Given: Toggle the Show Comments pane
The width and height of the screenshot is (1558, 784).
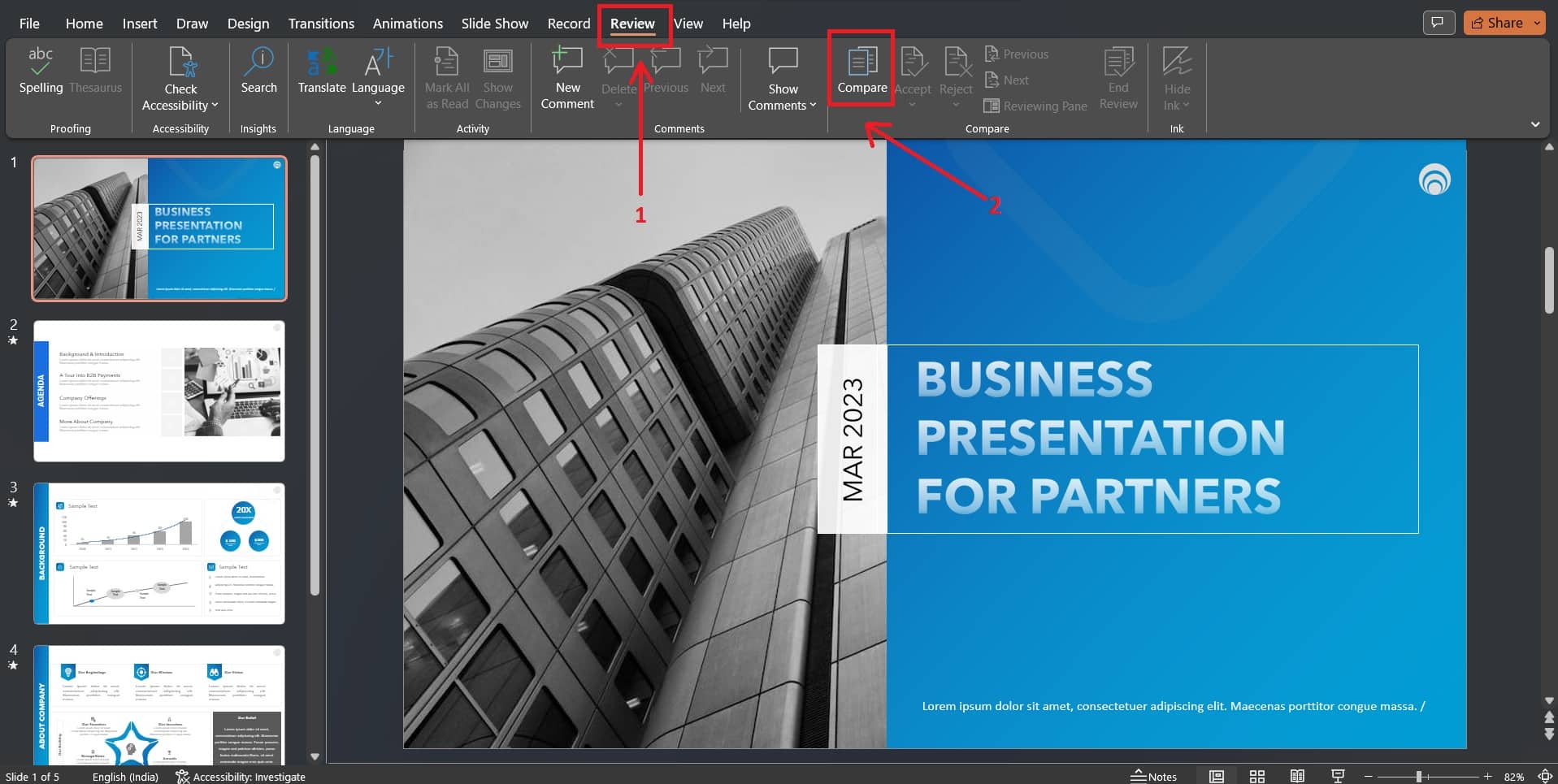Looking at the screenshot, I should (781, 71).
